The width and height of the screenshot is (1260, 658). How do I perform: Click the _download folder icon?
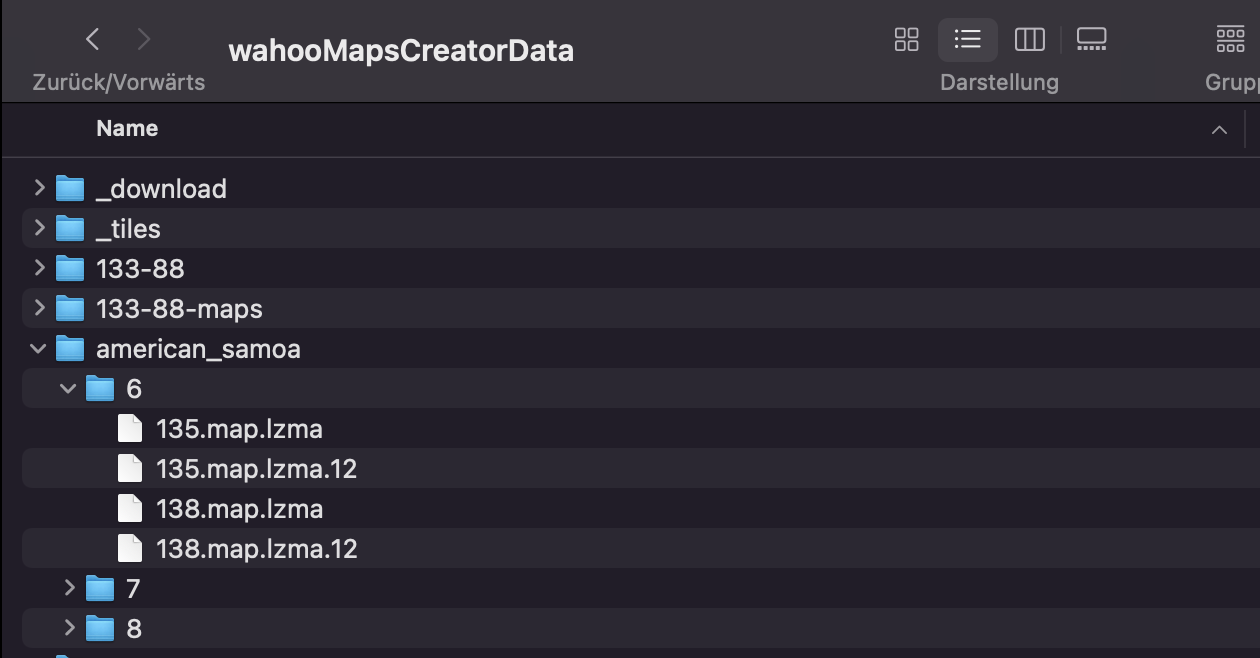click(70, 188)
